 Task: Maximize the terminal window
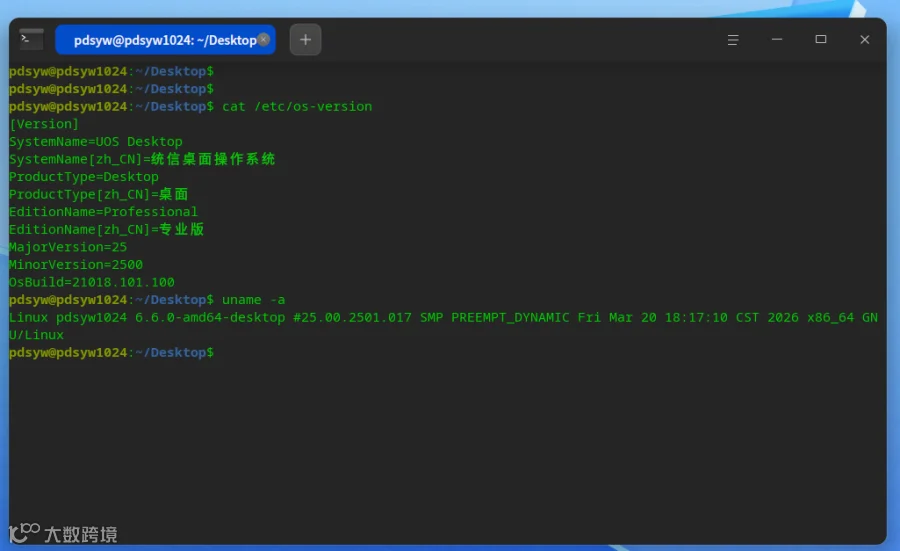(x=821, y=39)
